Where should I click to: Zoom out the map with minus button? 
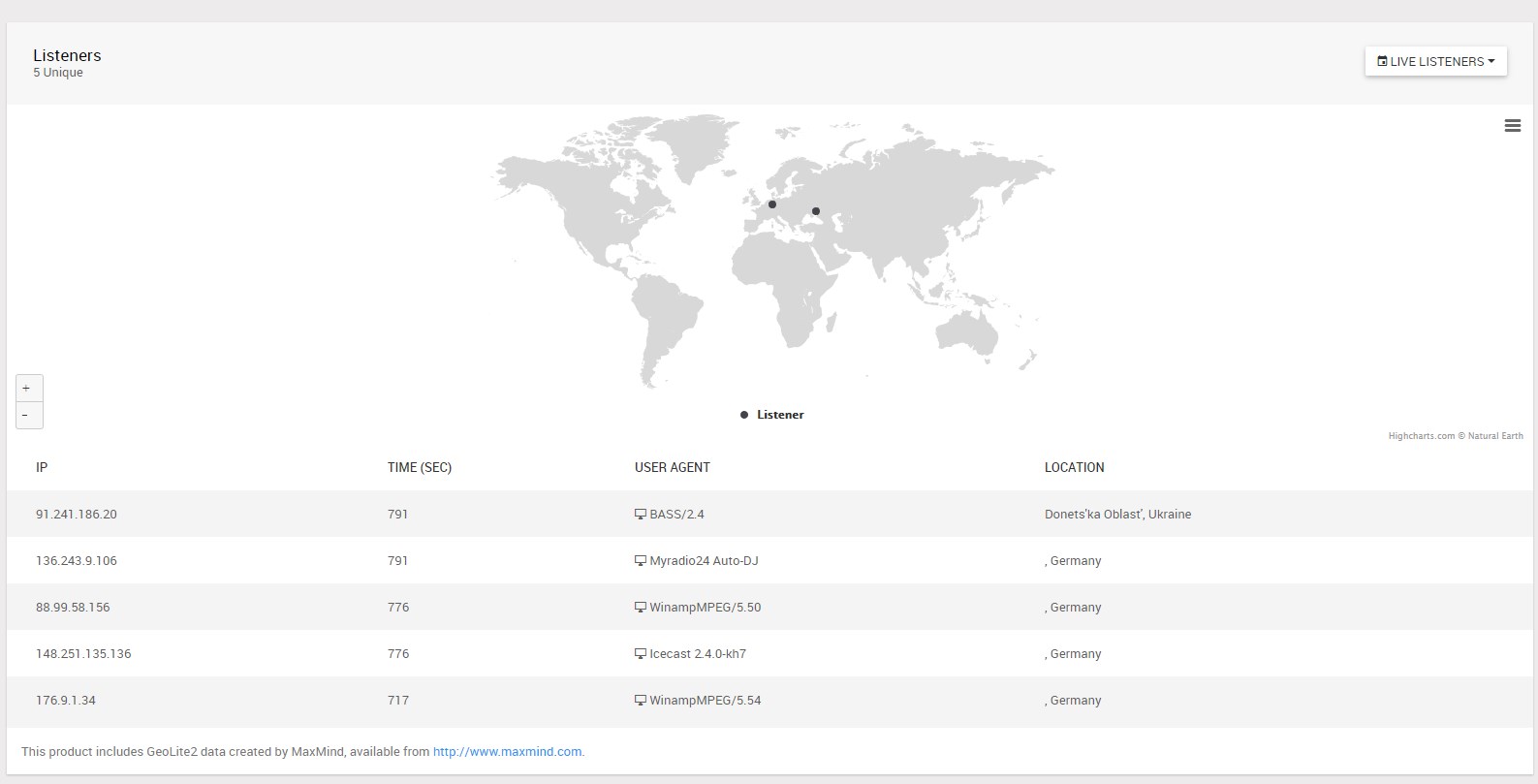(x=29, y=415)
